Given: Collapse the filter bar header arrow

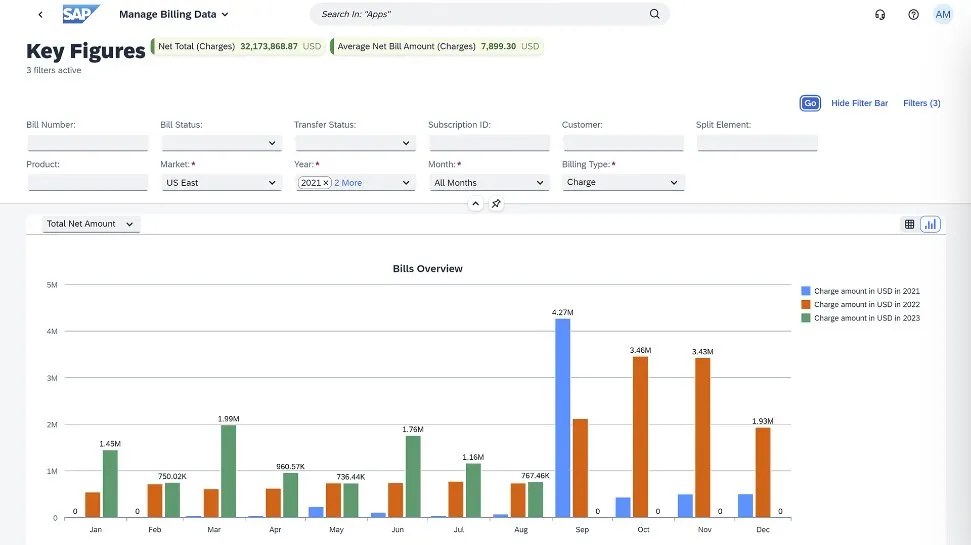Looking at the screenshot, I should click(x=476, y=204).
